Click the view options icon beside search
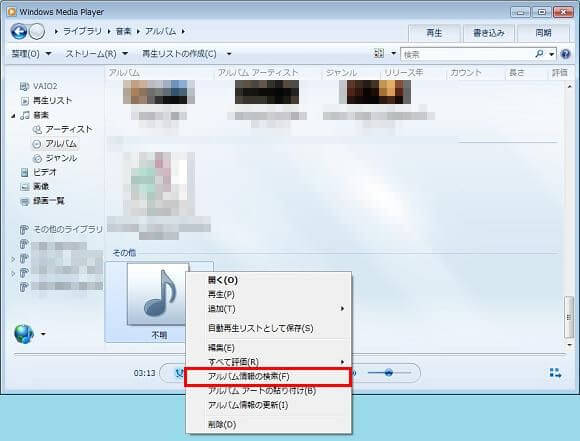Viewport: 580px width, 441px height. tap(379, 54)
